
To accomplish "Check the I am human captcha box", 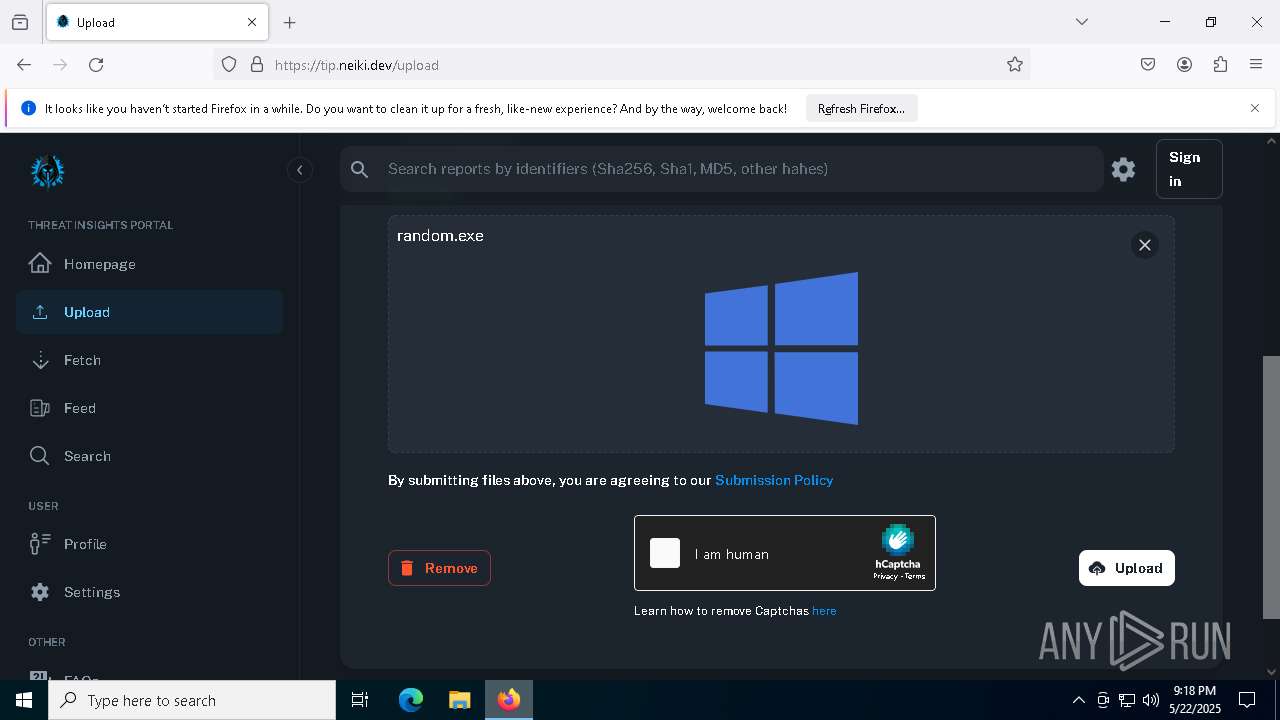I will (x=665, y=553).
